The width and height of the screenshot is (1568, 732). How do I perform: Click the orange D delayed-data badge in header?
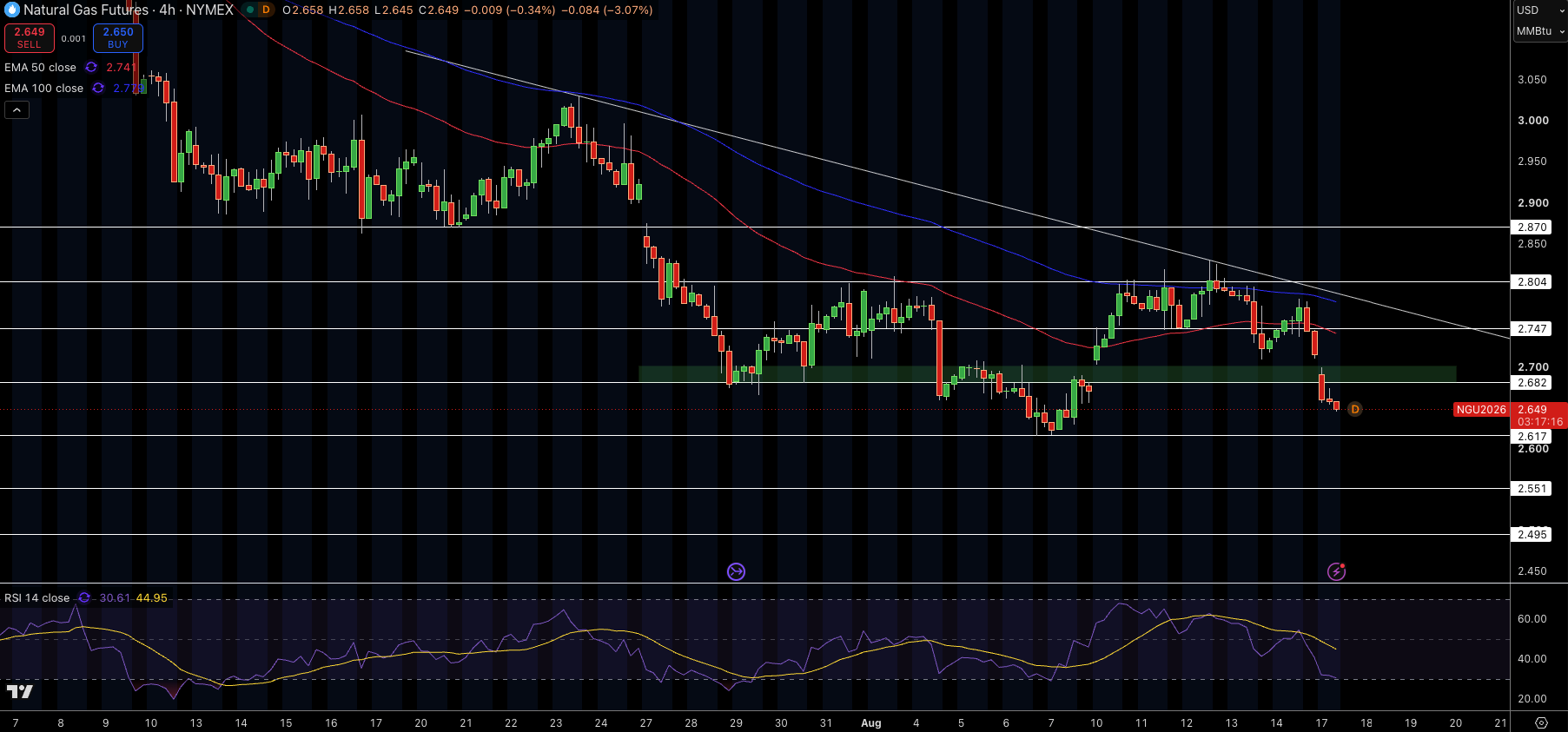pos(266,10)
